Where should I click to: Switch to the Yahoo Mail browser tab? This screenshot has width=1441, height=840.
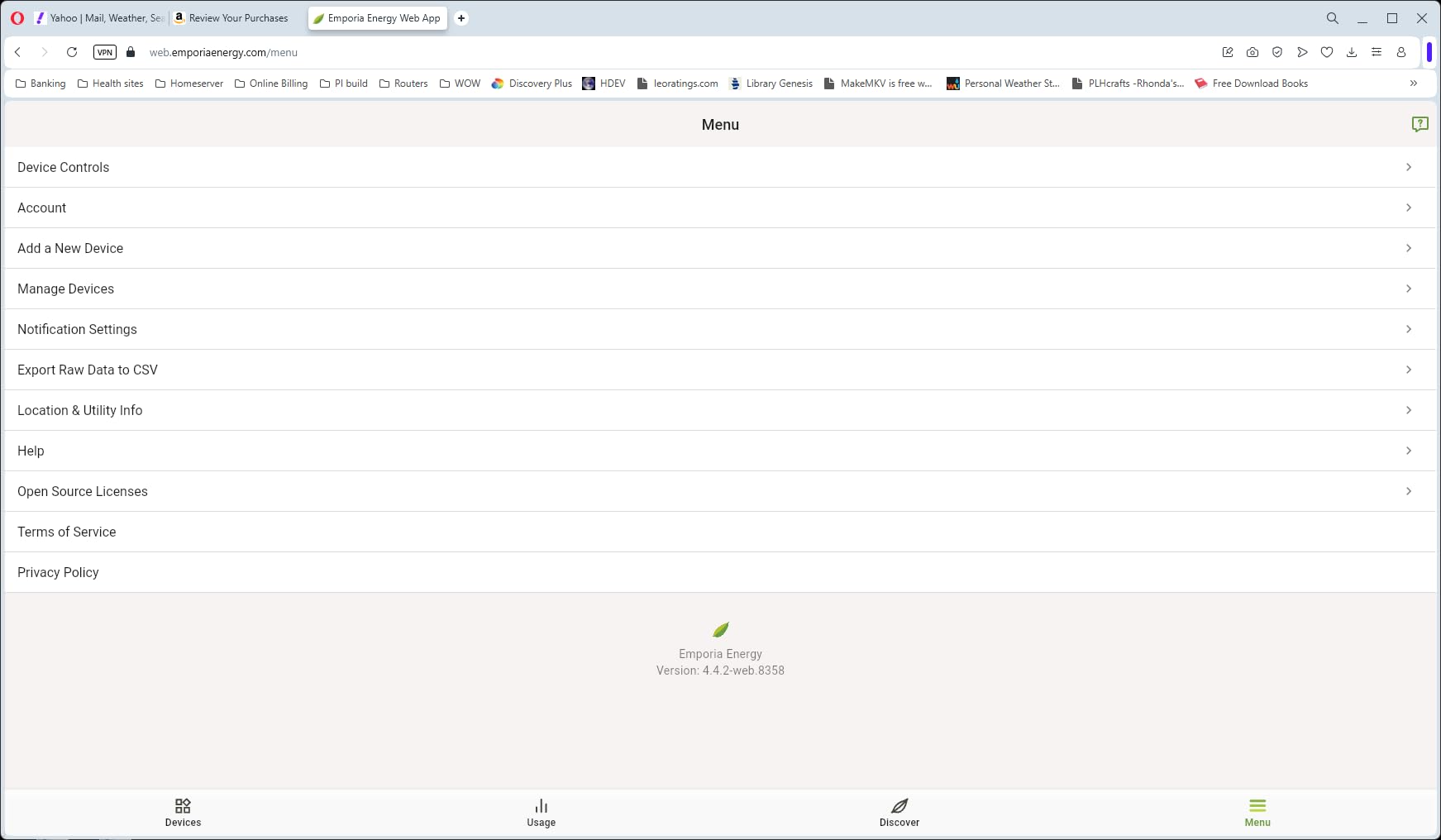point(99,18)
